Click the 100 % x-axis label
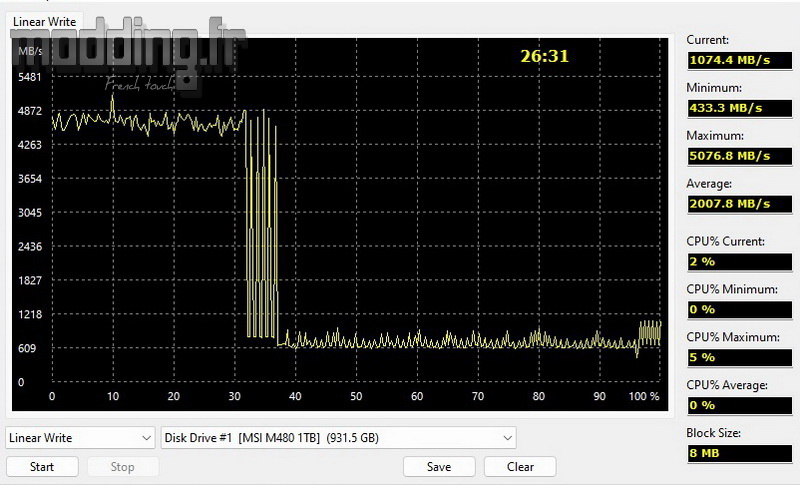 [x=644, y=396]
